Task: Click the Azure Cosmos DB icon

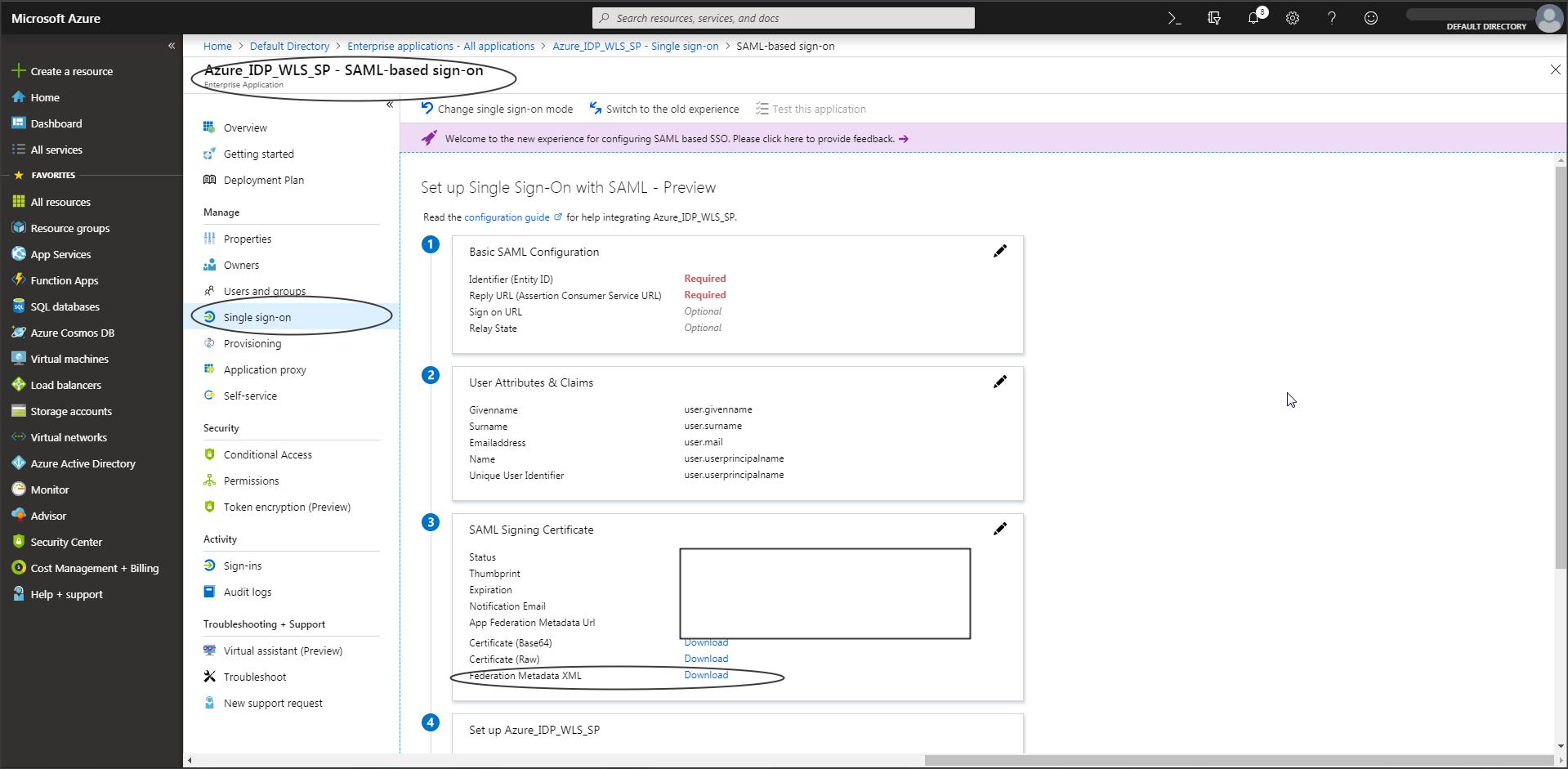Action: coord(18,333)
